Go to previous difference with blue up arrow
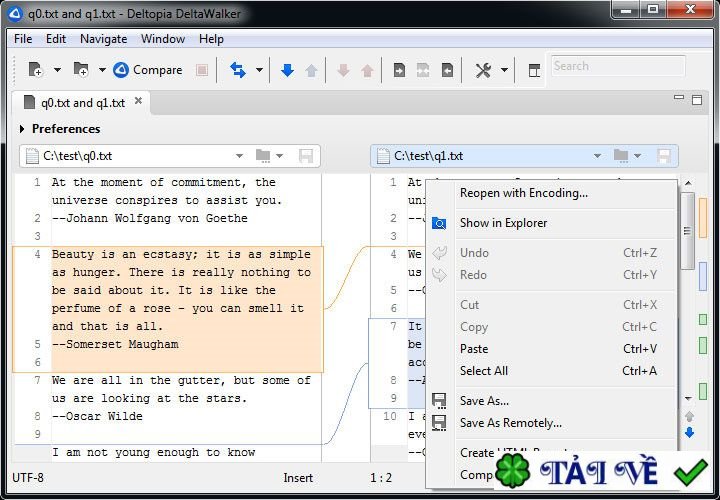Image resolution: width=720 pixels, height=500 pixels. [311, 70]
